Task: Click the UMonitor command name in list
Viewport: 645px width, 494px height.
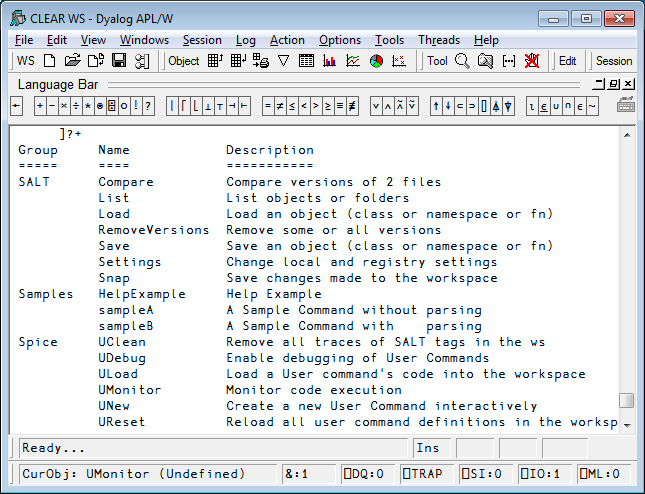Action: pyautogui.click(x=130, y=390)
